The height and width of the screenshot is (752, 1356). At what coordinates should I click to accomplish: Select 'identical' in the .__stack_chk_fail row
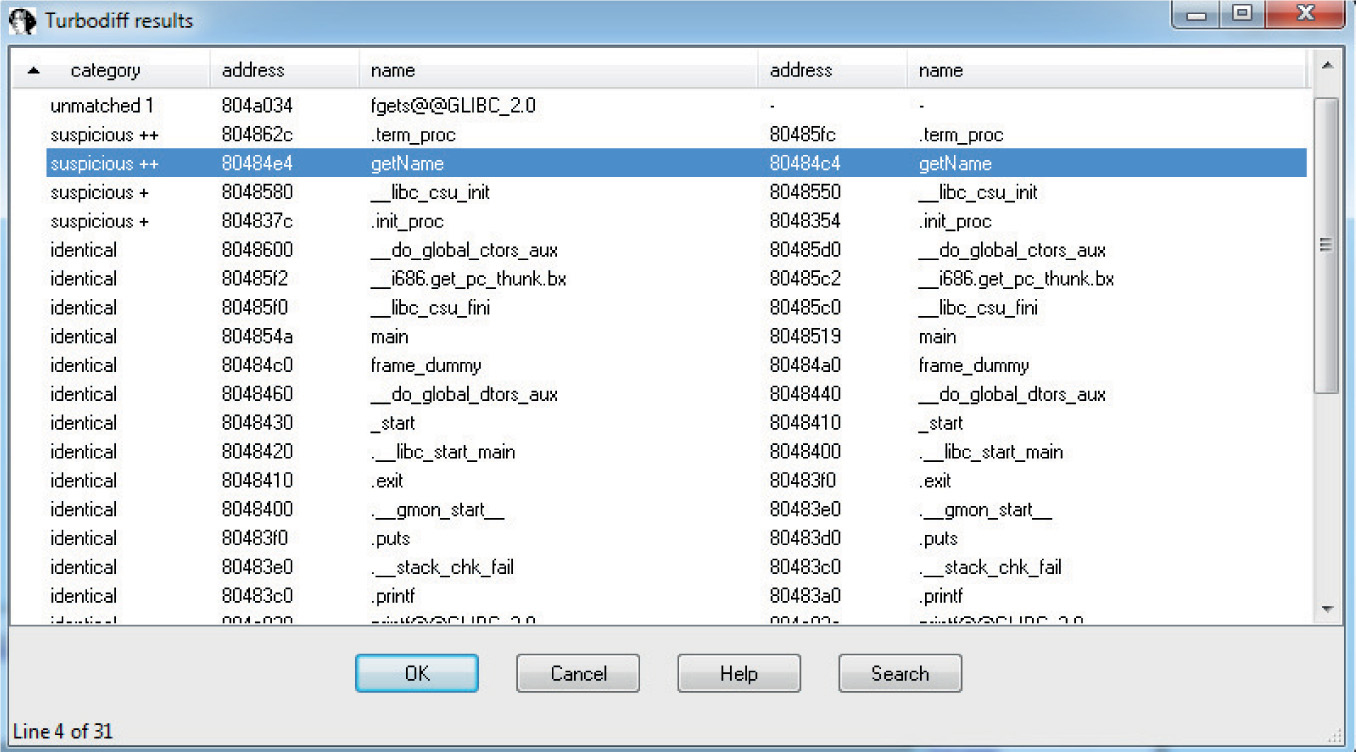83,568
